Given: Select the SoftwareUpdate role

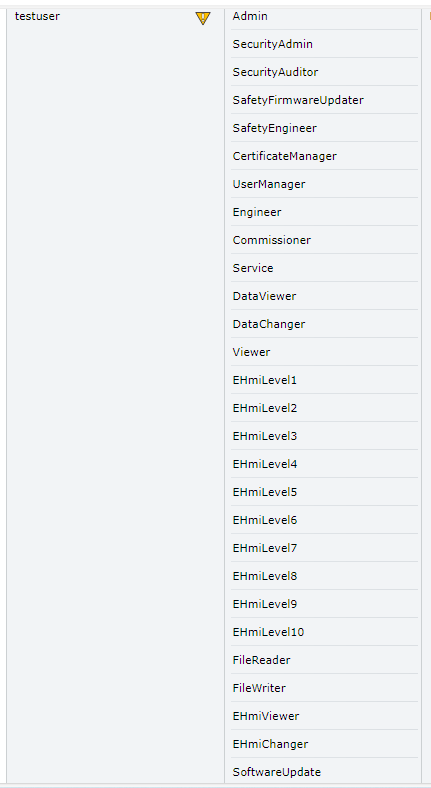Looking at the screenshot, I should point(277,772).
